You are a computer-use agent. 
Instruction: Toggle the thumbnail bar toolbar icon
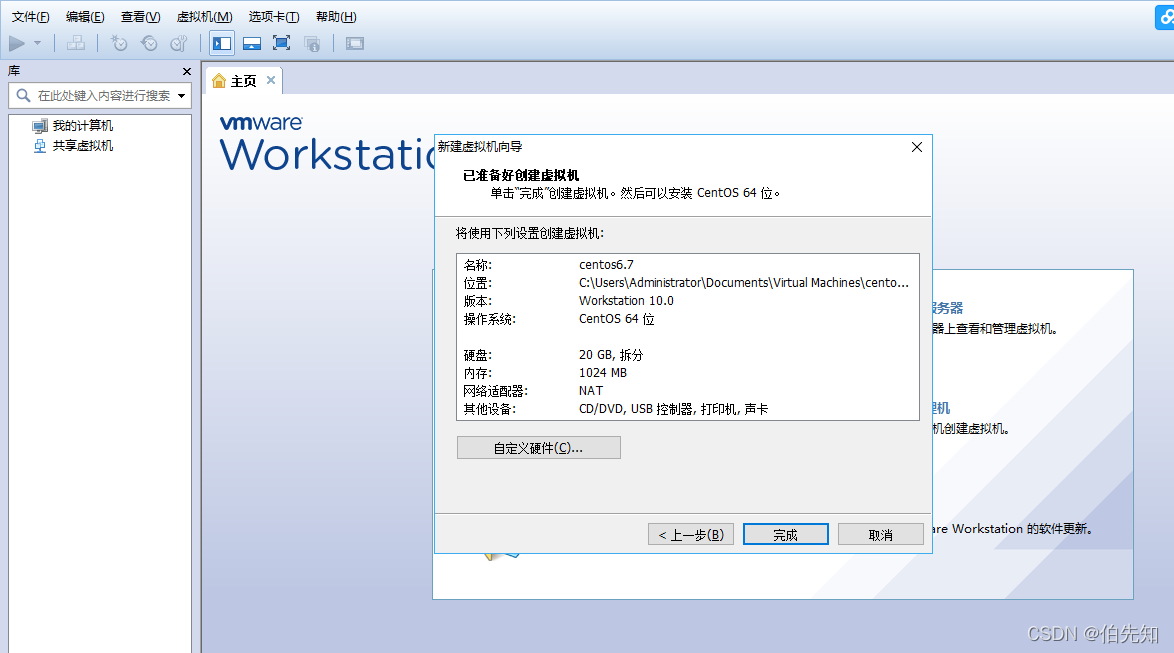click(x=252, y=43)
